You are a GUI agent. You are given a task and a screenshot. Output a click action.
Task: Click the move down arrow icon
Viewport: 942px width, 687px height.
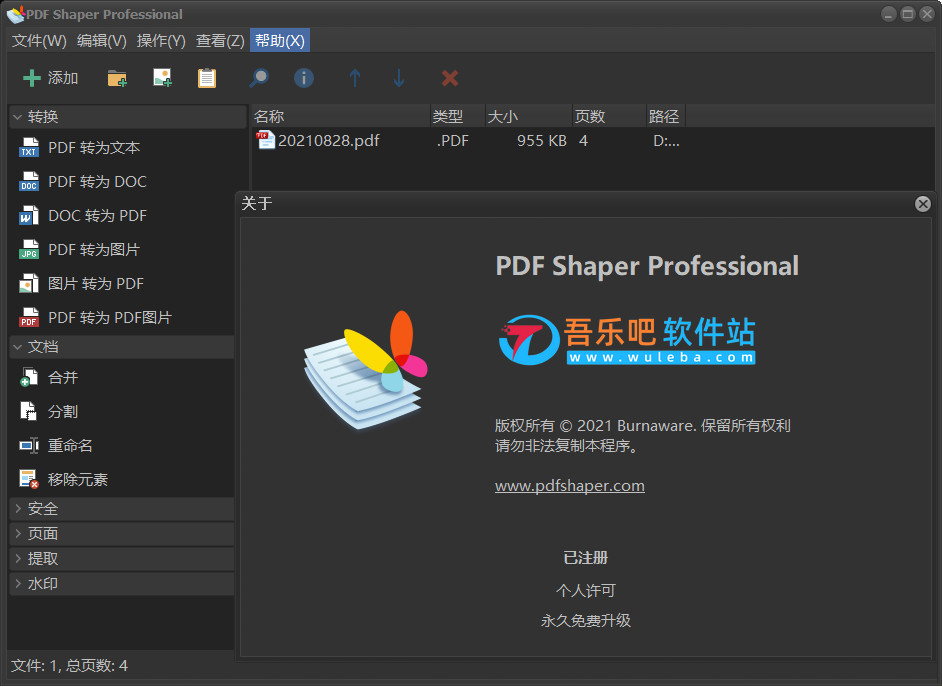399,78
